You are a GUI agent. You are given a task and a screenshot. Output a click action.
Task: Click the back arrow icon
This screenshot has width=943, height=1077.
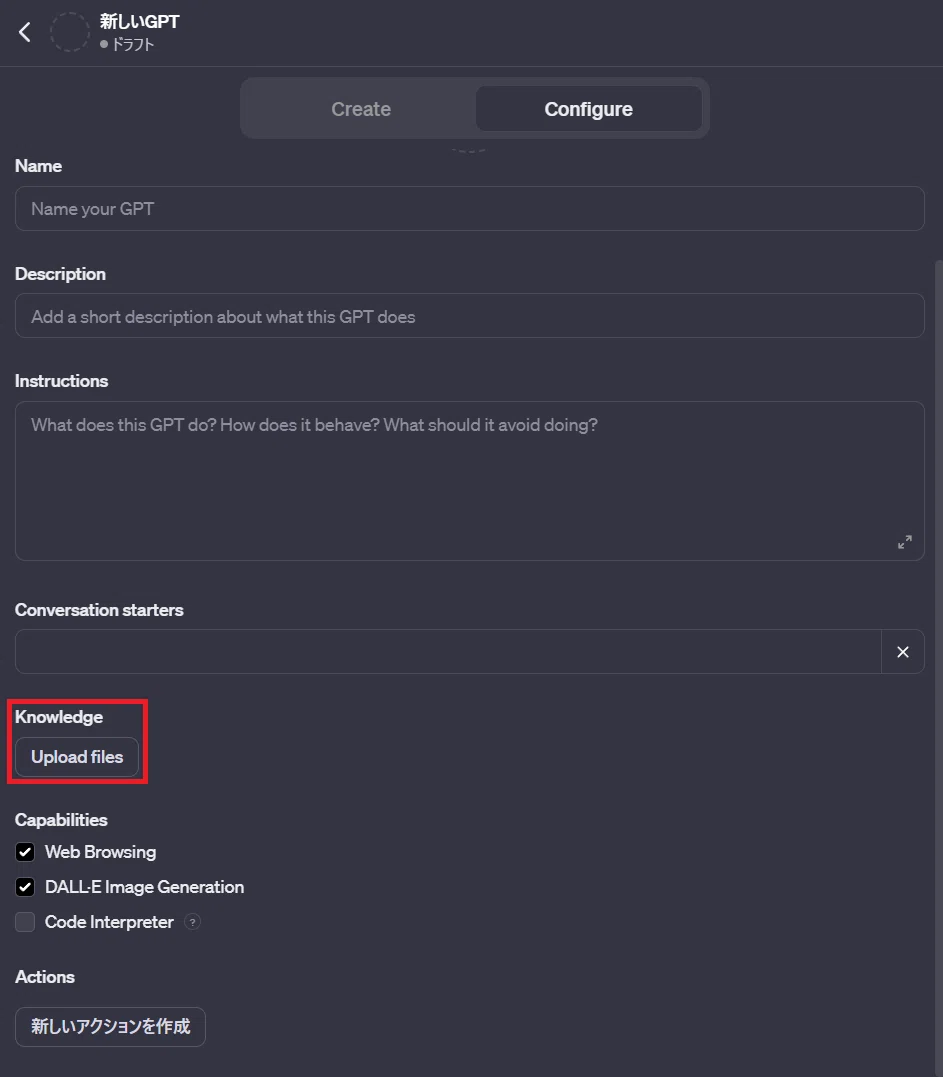[x=25, y=32]
